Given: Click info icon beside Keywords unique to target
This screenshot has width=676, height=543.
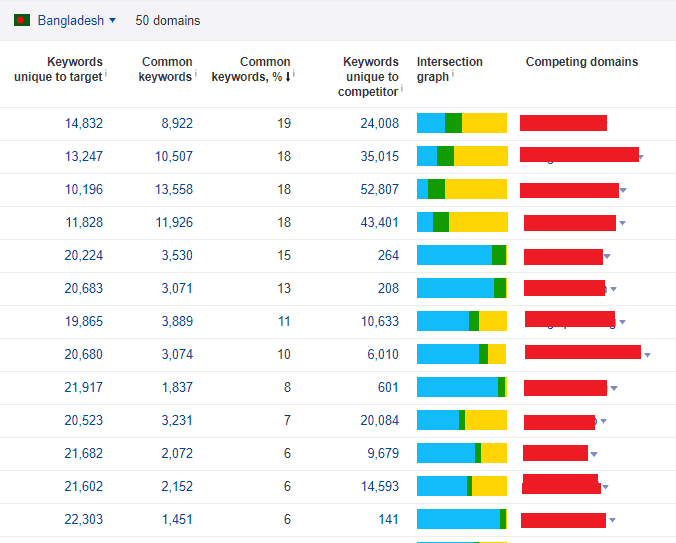Looking at the screenshot, I should (x=106, y=73).
